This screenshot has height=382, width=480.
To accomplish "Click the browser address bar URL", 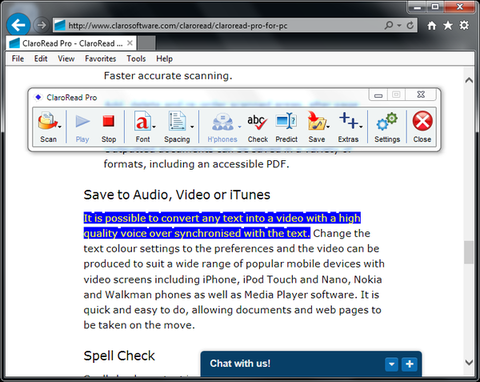I will pos(178,25).
